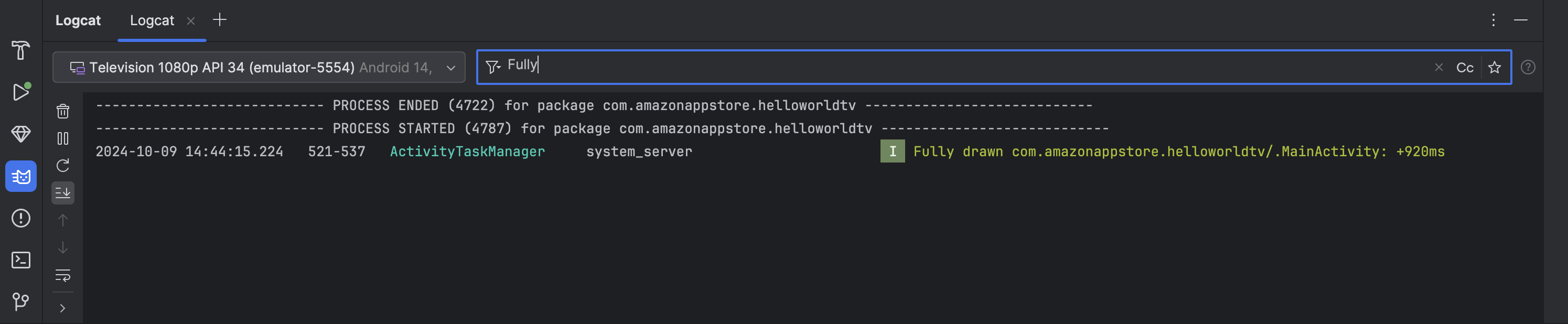The width and height of the screenshot is (1568, 324).
Task: Open the Run tool window
Action: [20, 92]
